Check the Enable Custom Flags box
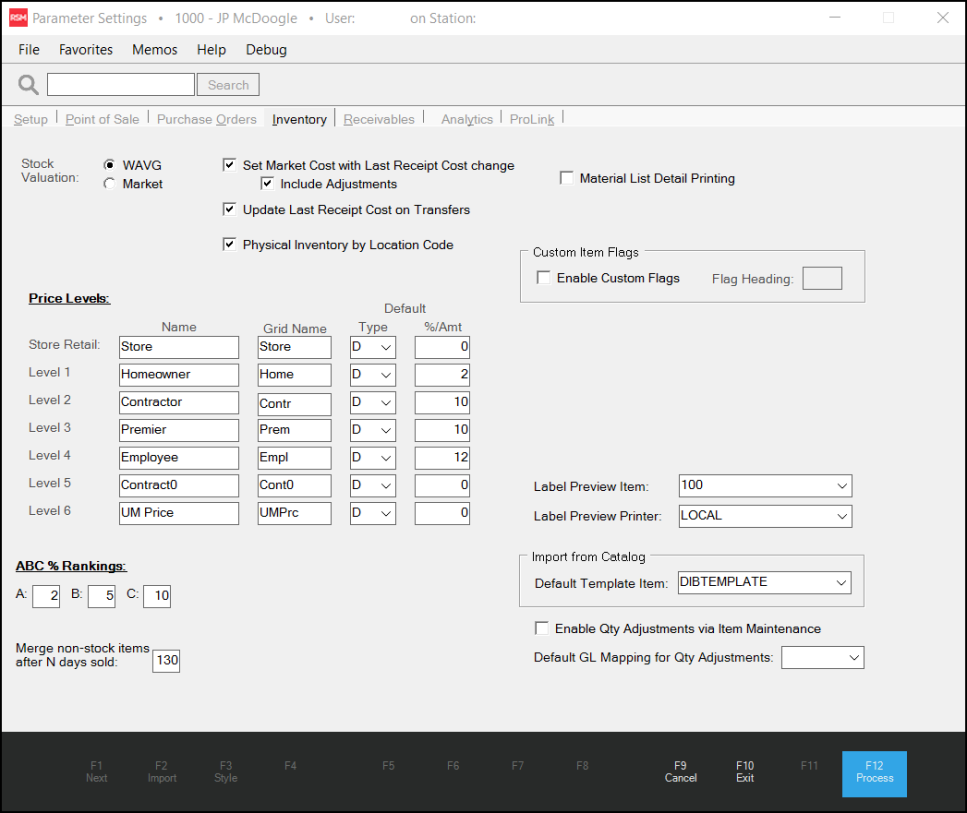Screen dimensions: 967x813 tap(543, 278)
